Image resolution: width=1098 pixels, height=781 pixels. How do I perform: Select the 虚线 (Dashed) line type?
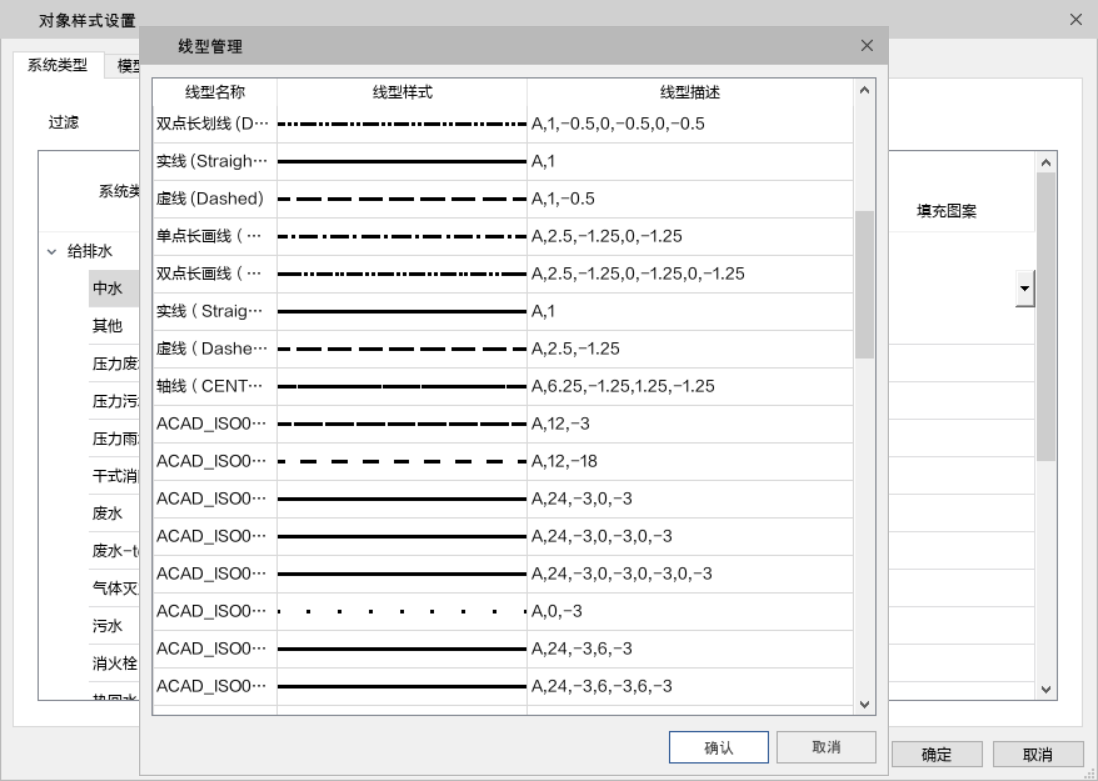pyautogui.click(x=503, y=199)
